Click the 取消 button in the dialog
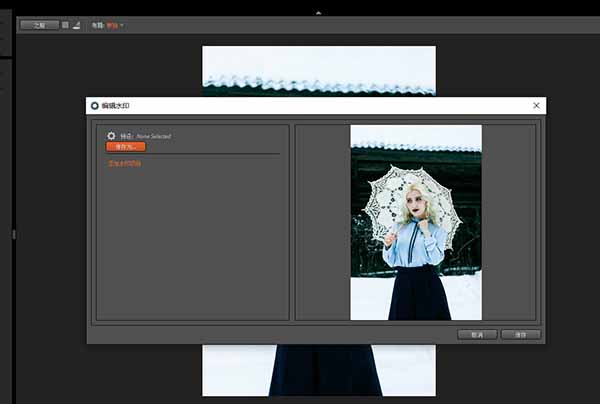Image resolution: width=600 pixels, height=404 pixels. 477,334
